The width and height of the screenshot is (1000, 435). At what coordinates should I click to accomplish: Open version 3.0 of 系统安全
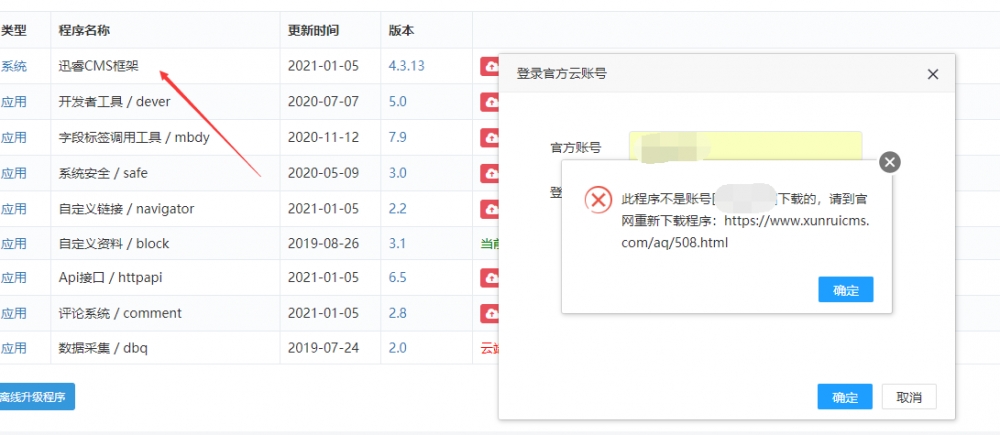(x=397, y=173)
